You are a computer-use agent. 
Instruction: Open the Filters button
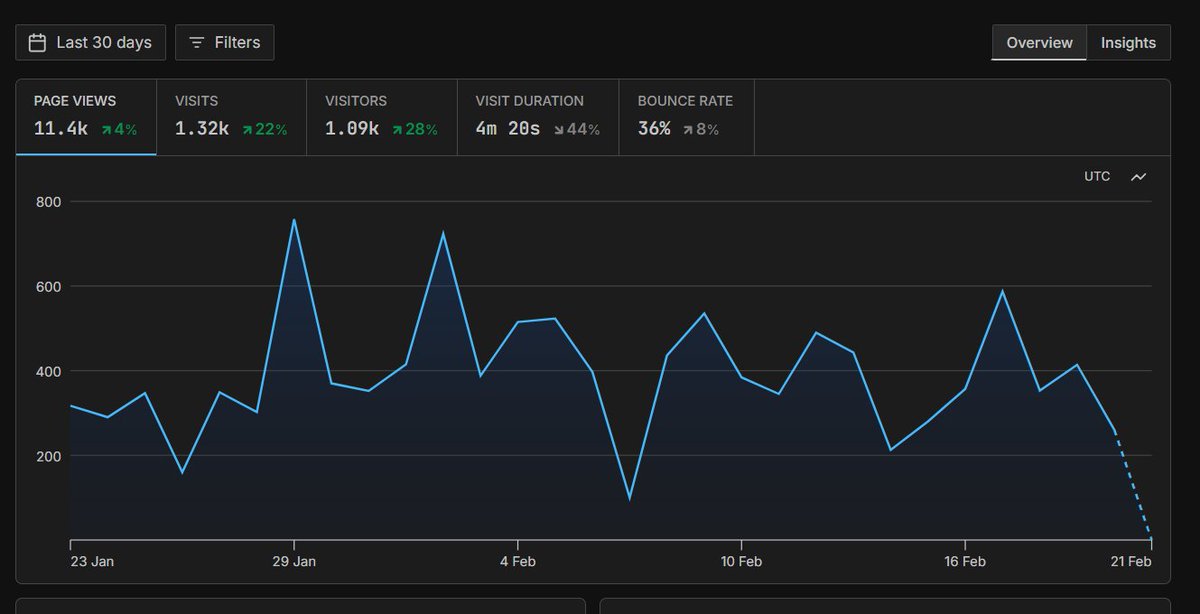[224, 43]
